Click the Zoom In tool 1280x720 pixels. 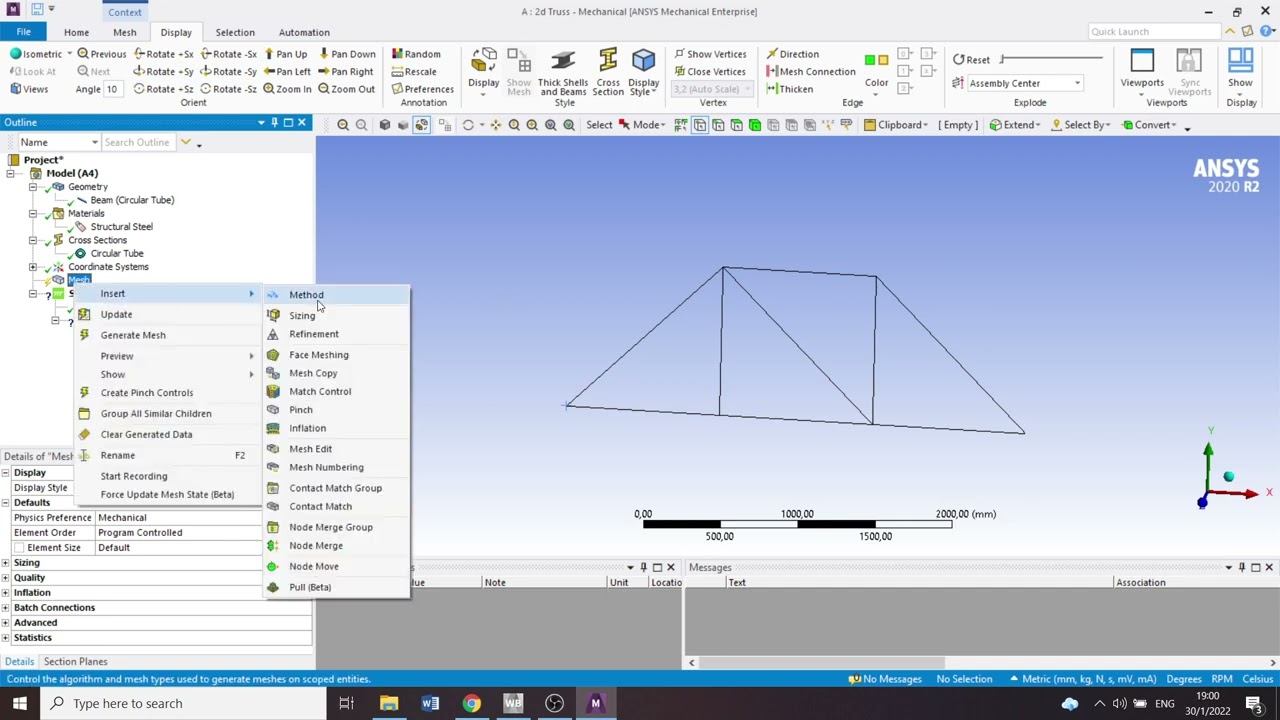click(287, 89)
